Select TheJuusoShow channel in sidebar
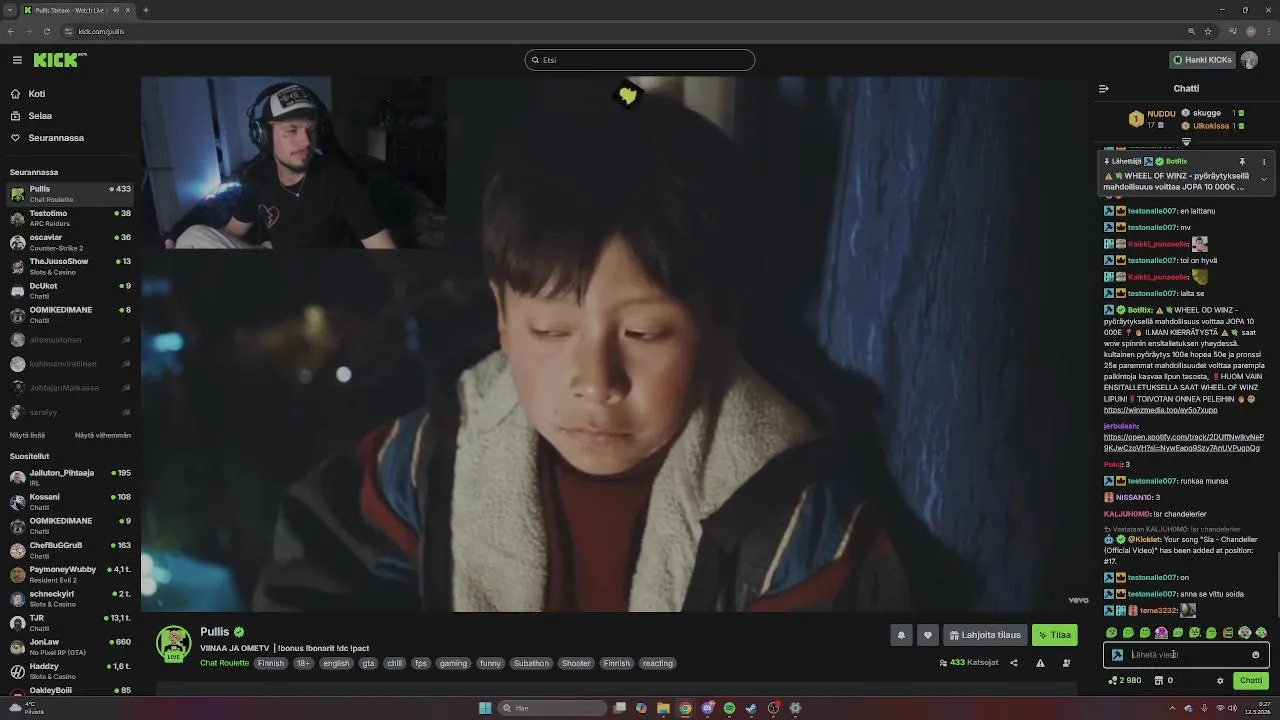Viewport: 1280px width, 720px height. click(x=70, y=266)
